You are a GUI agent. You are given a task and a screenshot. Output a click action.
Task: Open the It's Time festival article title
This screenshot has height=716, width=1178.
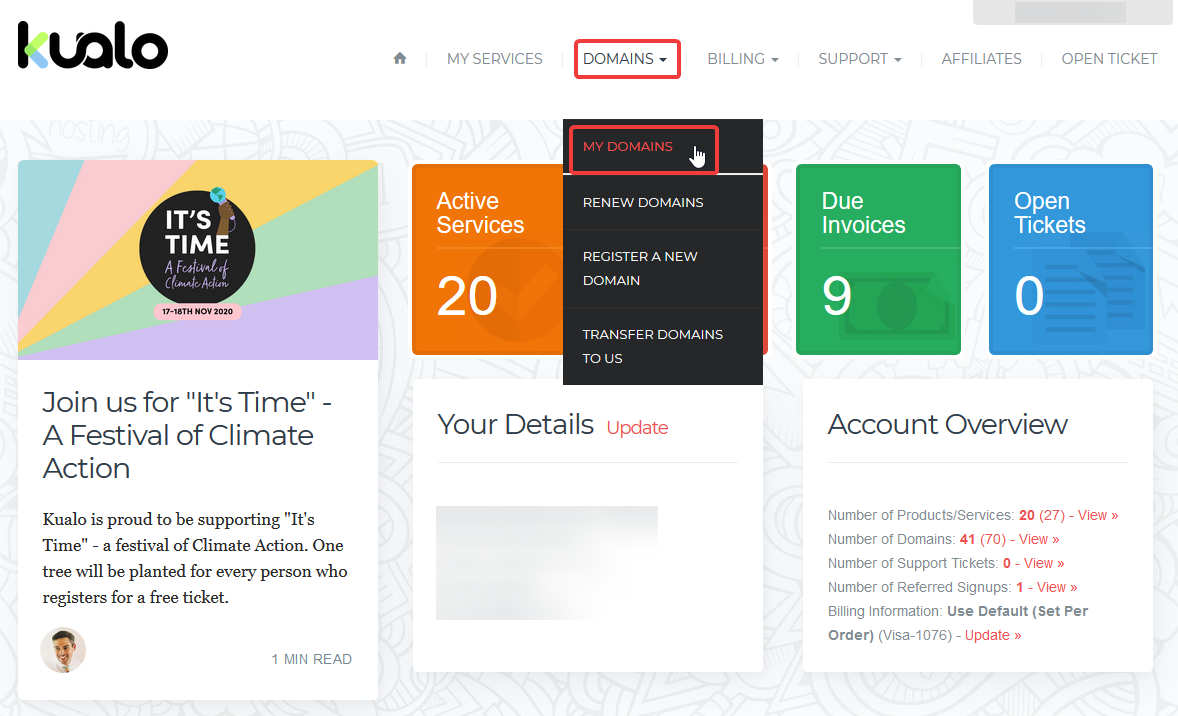tap(187, 435)
